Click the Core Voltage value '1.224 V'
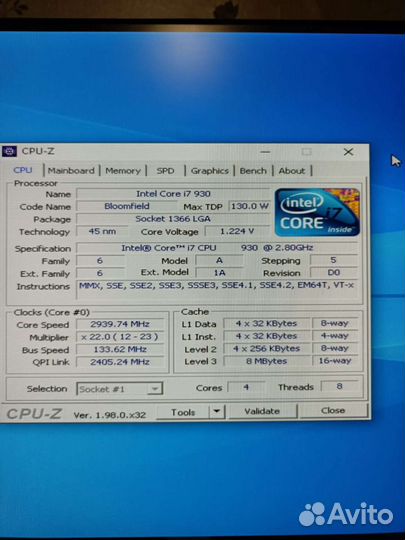This screenshot has width=405, height=540. point(237,231)
